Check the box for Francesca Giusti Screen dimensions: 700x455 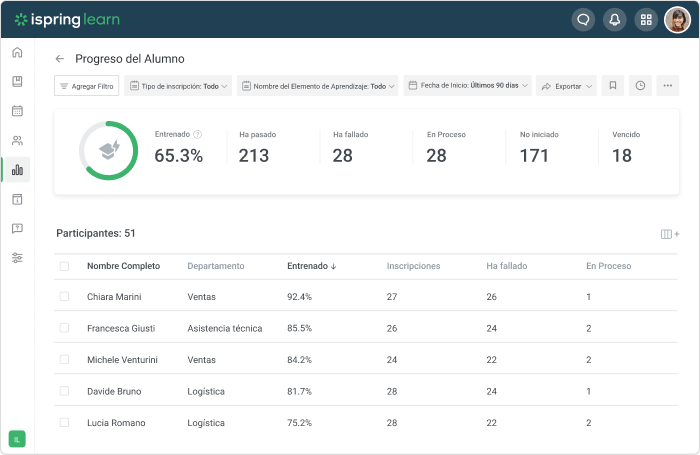(64, 328)
